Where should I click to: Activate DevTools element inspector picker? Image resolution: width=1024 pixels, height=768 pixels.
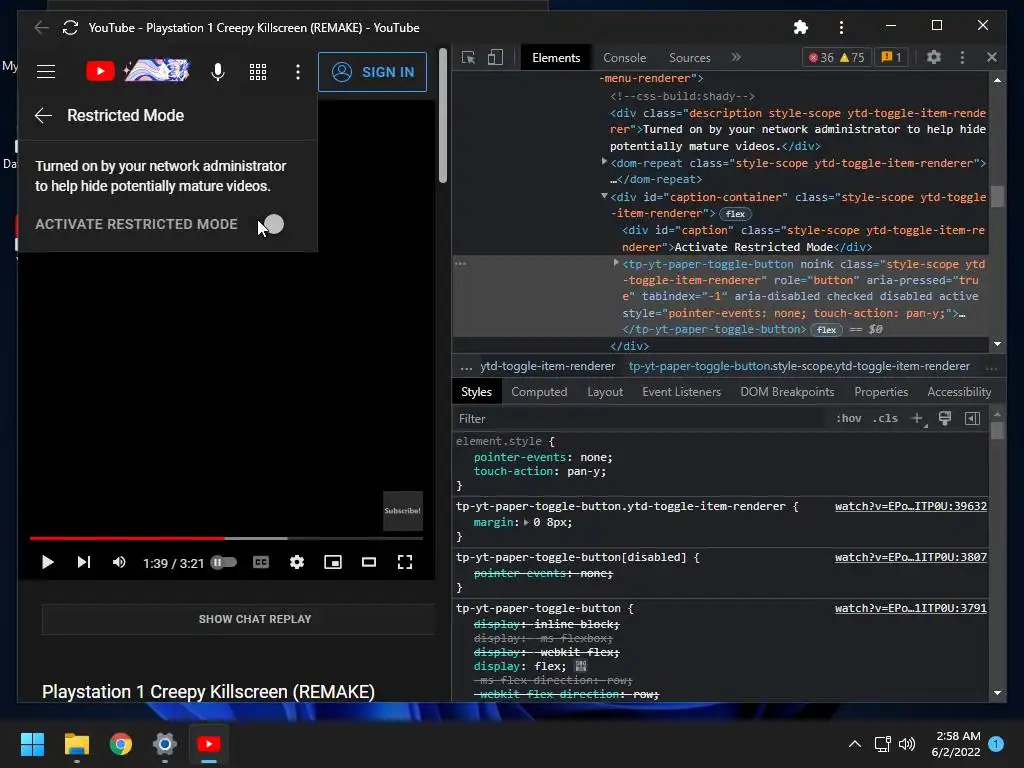[468, 57]
